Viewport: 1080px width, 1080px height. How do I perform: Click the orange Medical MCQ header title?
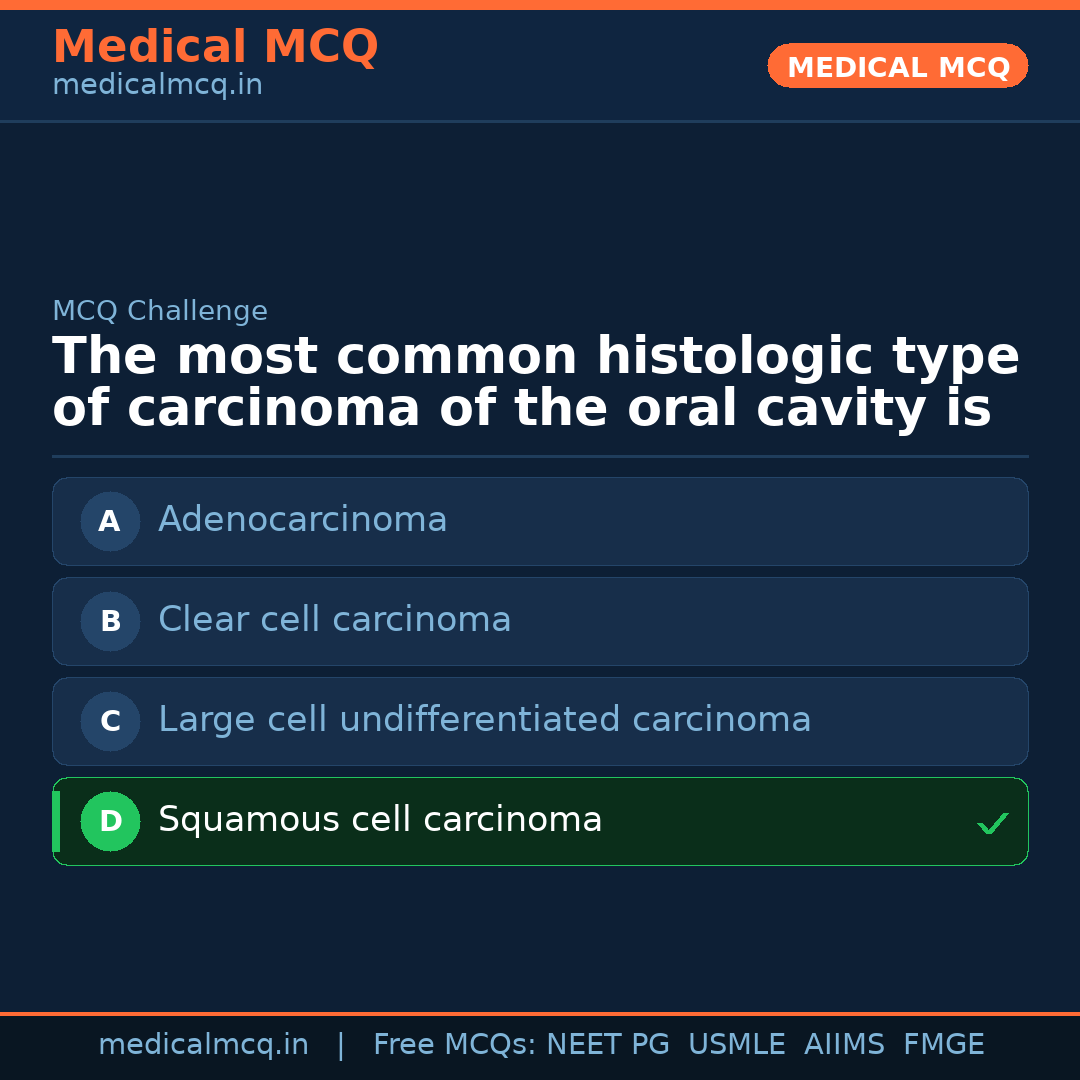[215, 47]
